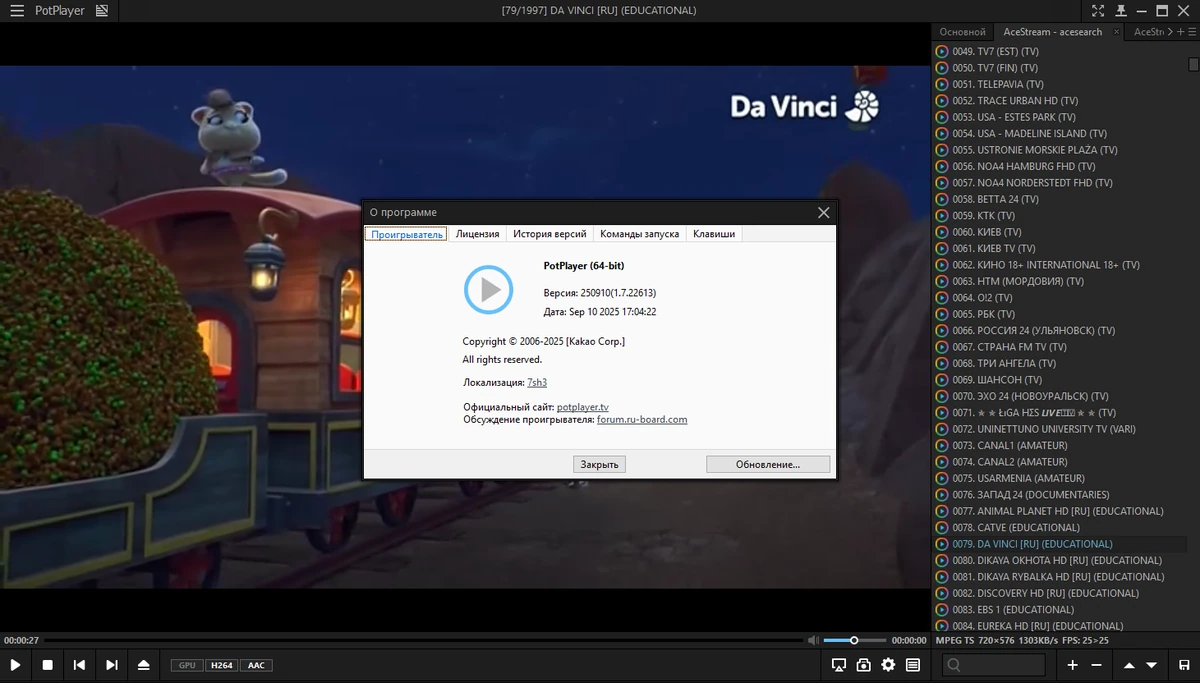Select 0052. TRACE URBAN HD playlist entry
The height and width of the screenshot is (683, 1200).
1060,101
